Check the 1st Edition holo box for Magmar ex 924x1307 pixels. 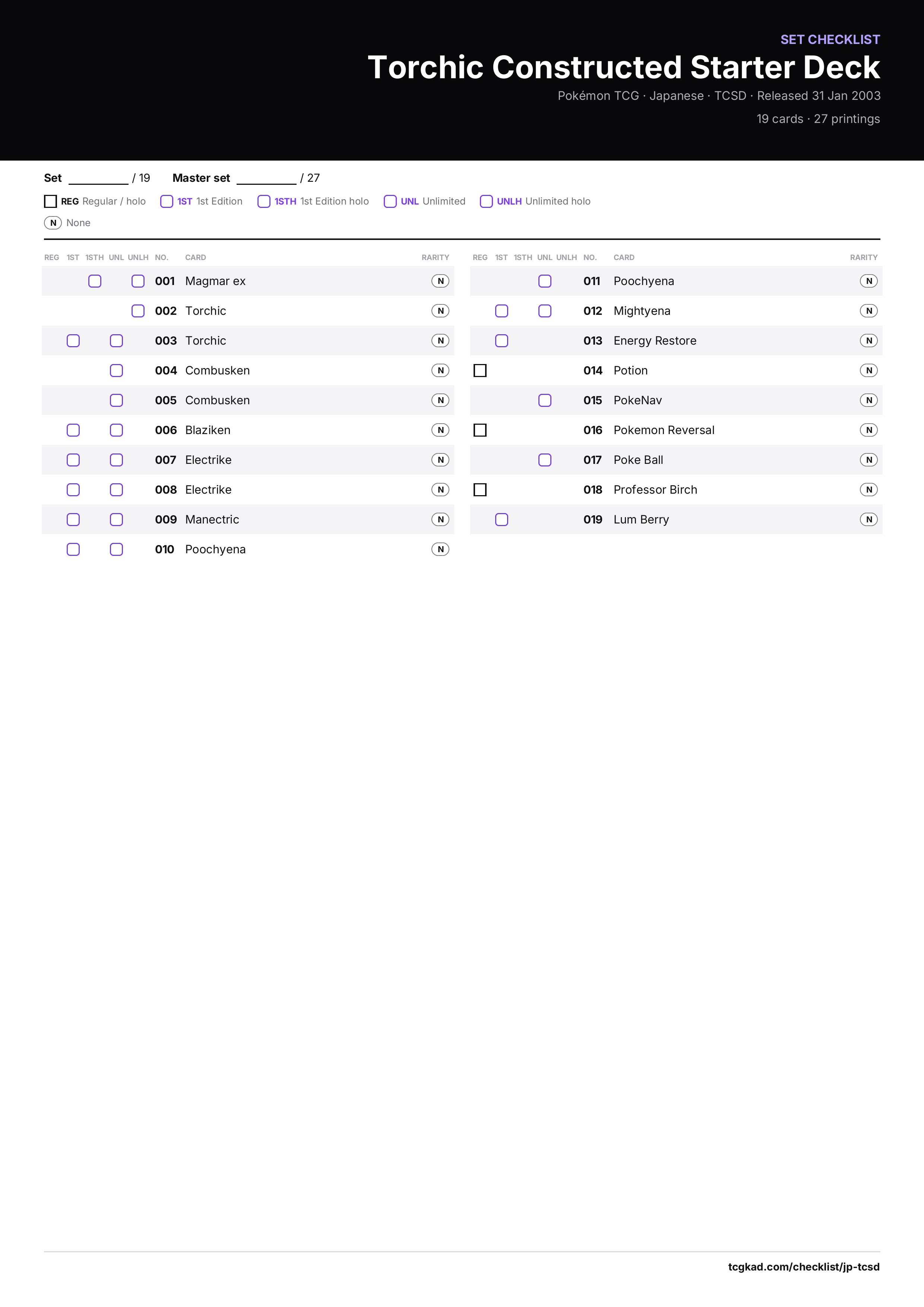pos(95,281)
